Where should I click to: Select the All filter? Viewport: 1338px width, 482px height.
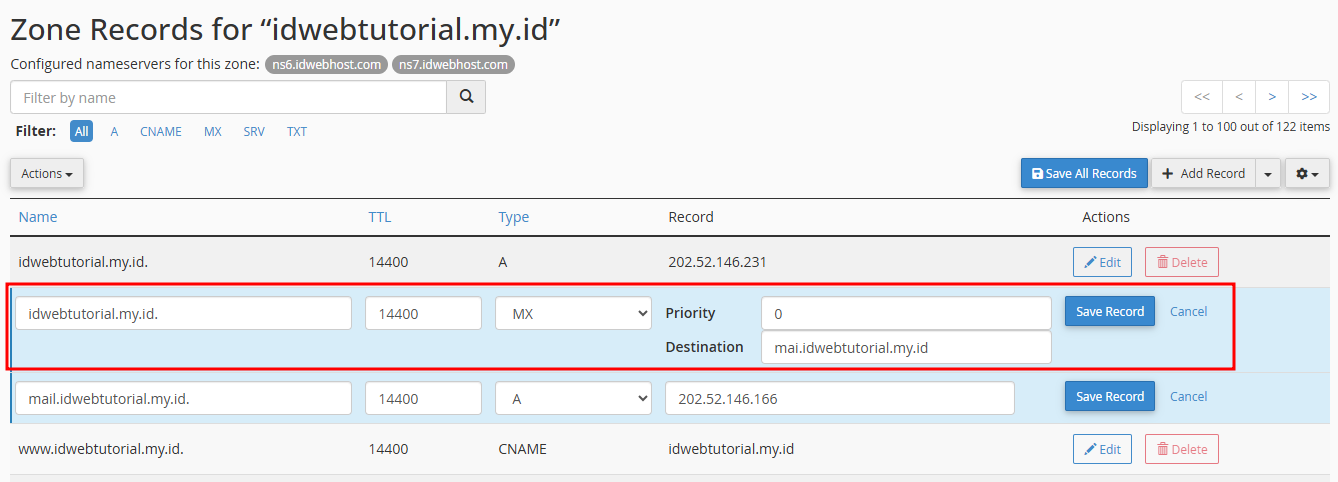81,131
